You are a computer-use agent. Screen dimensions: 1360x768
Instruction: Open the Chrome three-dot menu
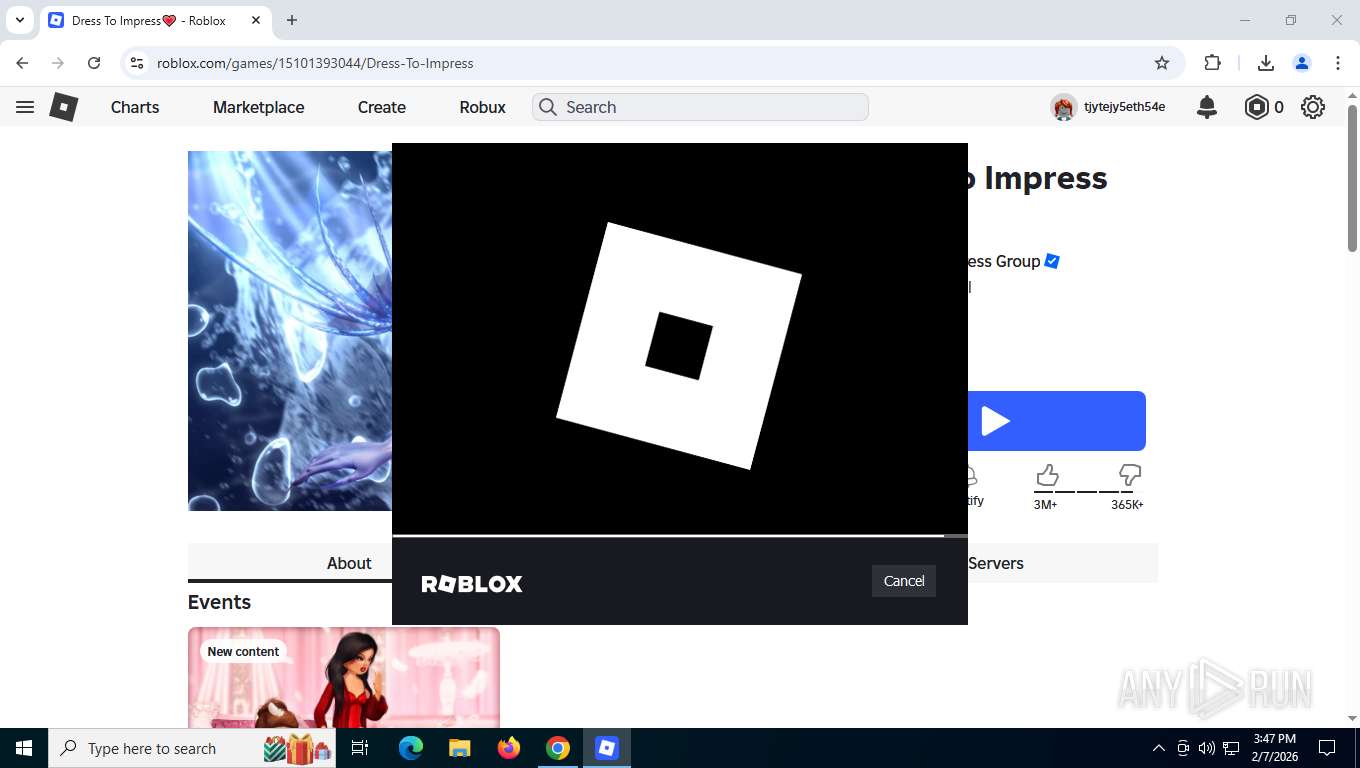[x=1338, y=63]
